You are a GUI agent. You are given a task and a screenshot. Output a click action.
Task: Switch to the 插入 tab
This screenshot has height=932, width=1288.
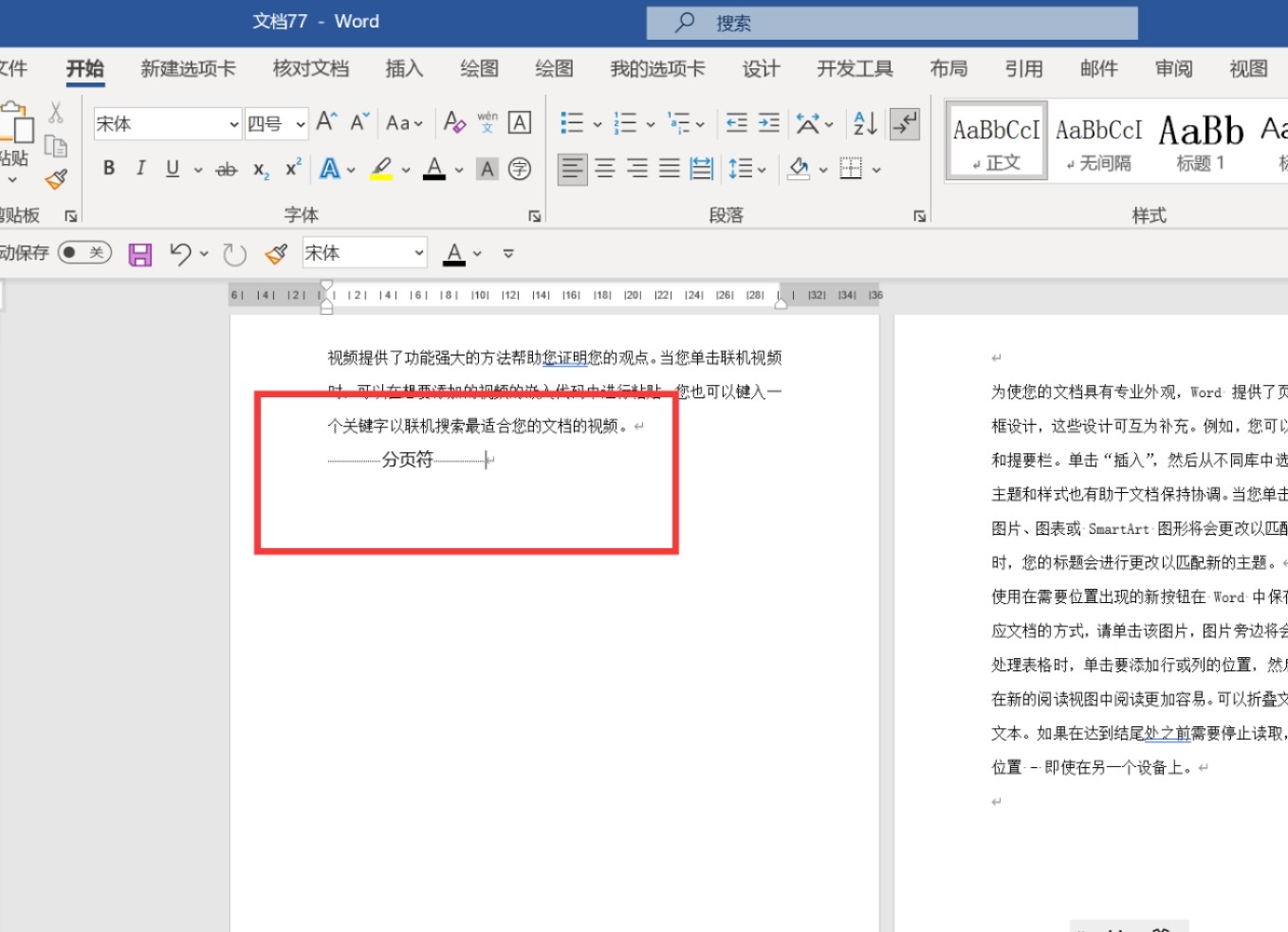pyautogui.click(x=404, y=68)
